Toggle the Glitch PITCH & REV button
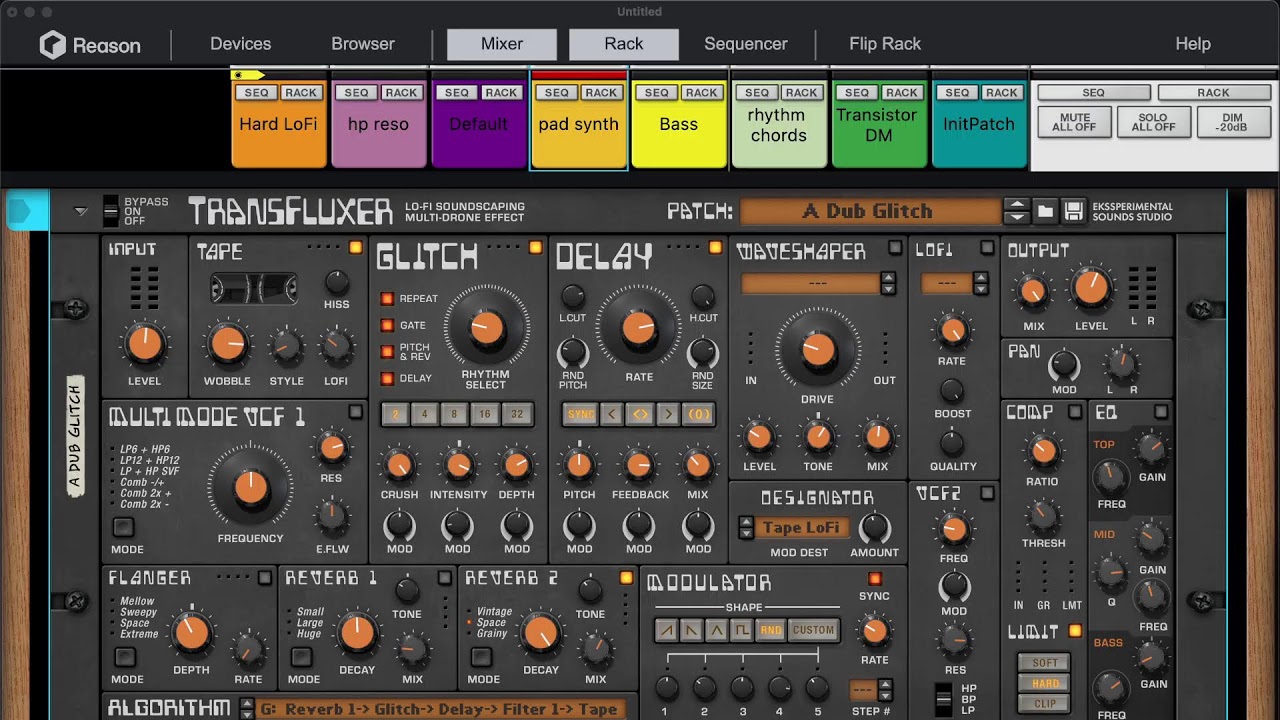Screen dimensions: 1280x720 pos(387,351)
